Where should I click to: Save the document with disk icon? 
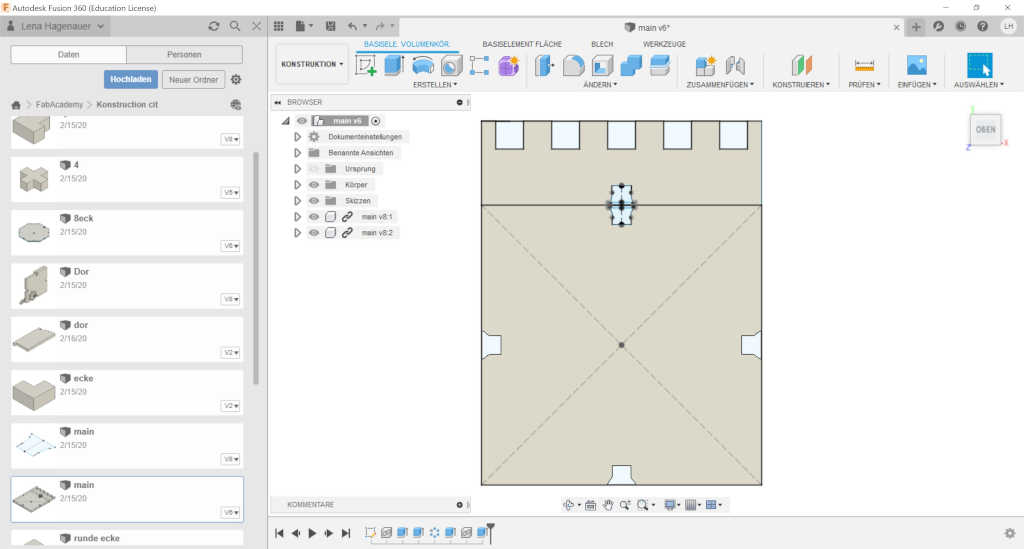click(x=330, y=26)
